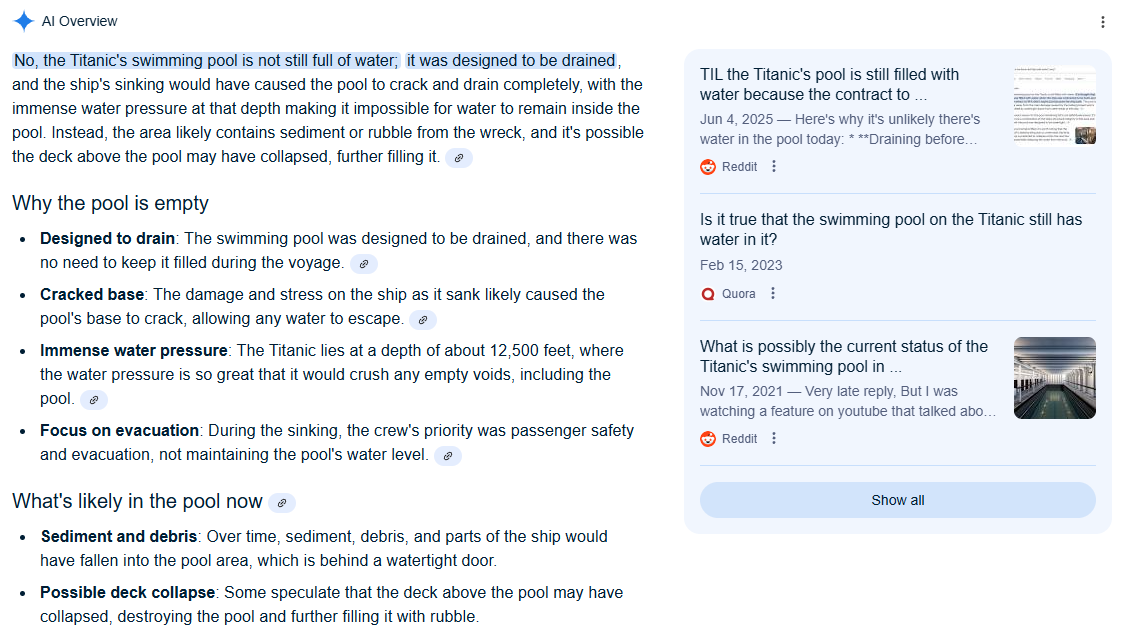Screen dimensions: 1127x642
Task: Click the Quora logo icon
Action: click(708, 294)
